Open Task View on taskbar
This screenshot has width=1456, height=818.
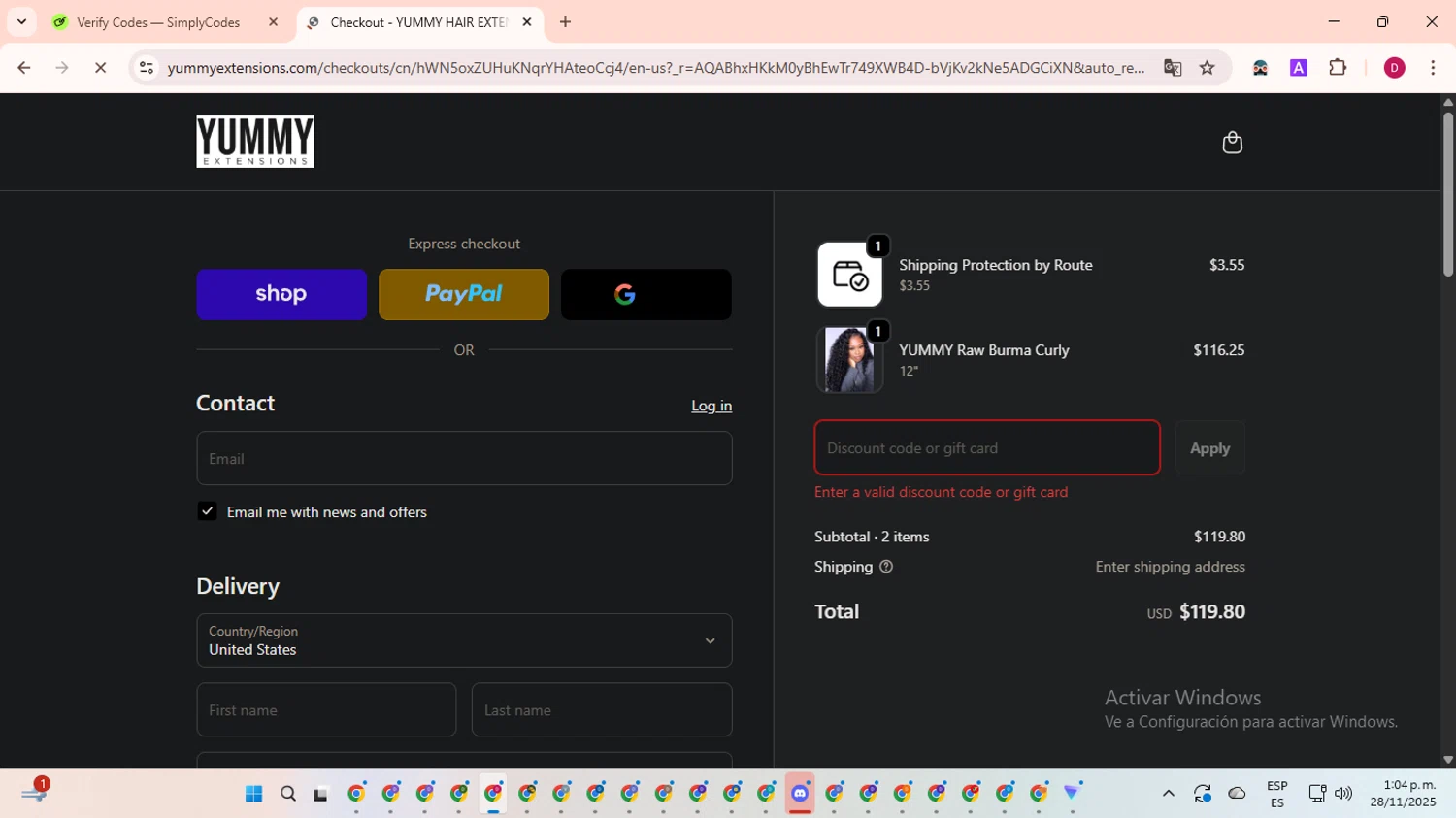[x=320, y=794]
